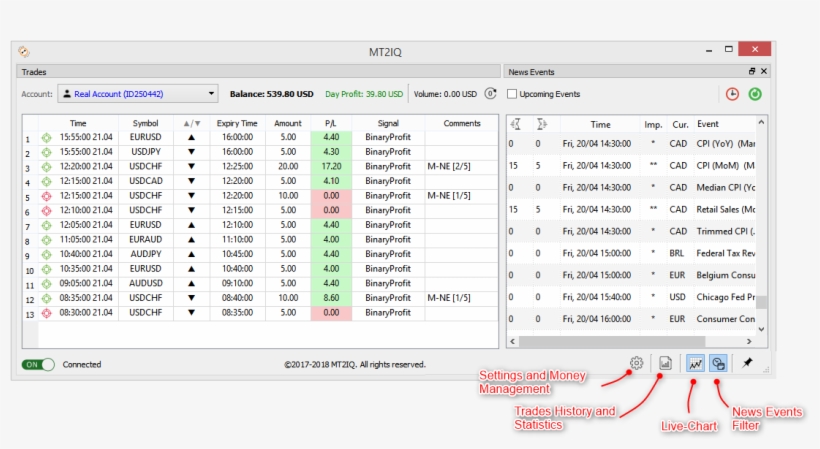Image resolution: width=820 pixels, height=449 pixels.
Task: Click the Connected status label
Action: click(x=82, y=364)
